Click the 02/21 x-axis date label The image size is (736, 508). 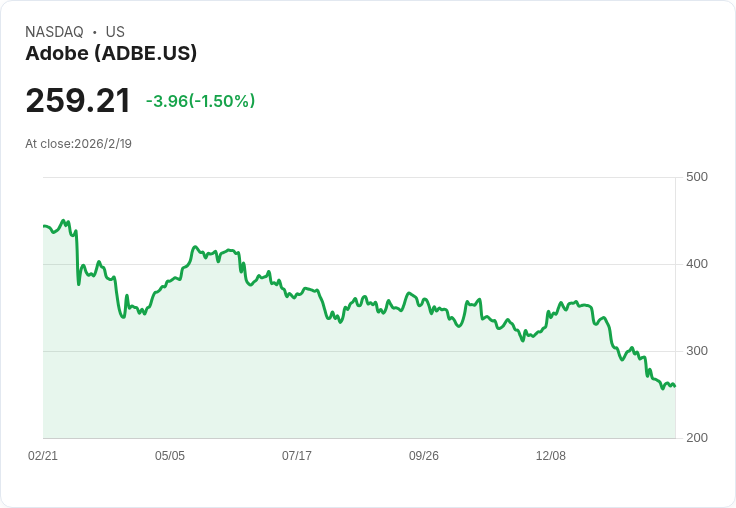pos(43,456)
